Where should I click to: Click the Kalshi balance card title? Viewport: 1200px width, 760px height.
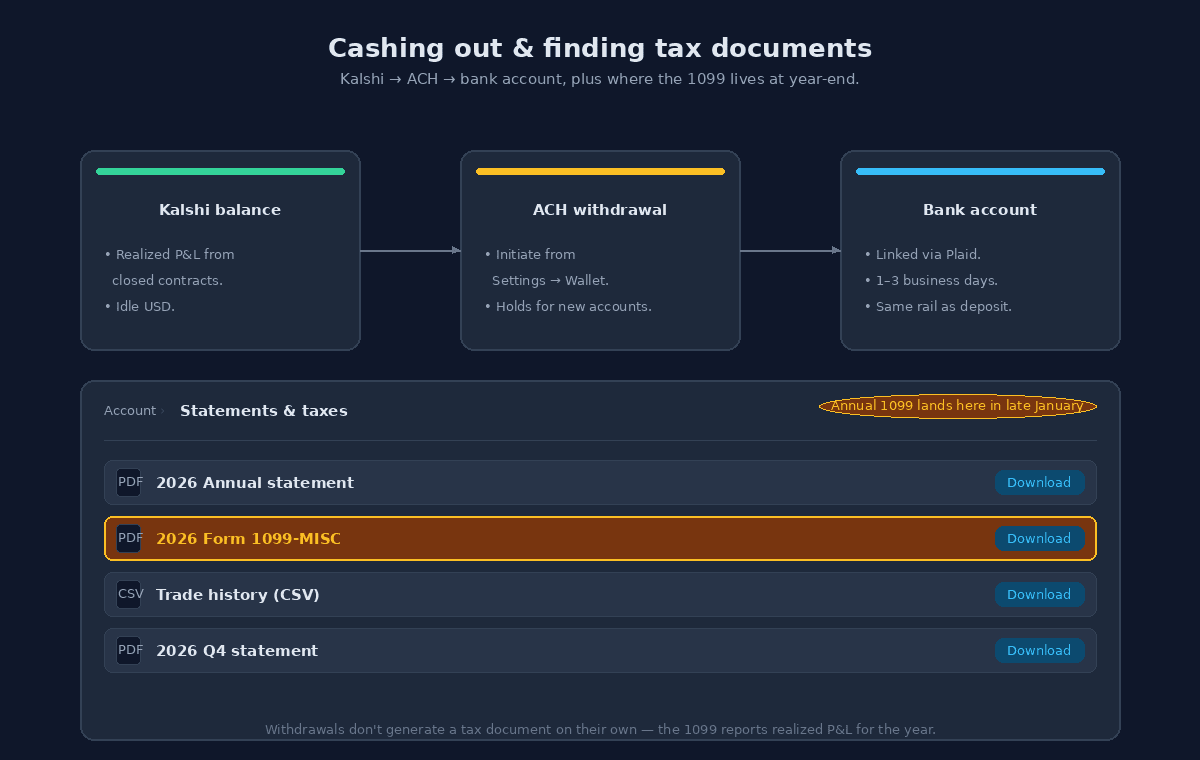(x=220, y=210)
